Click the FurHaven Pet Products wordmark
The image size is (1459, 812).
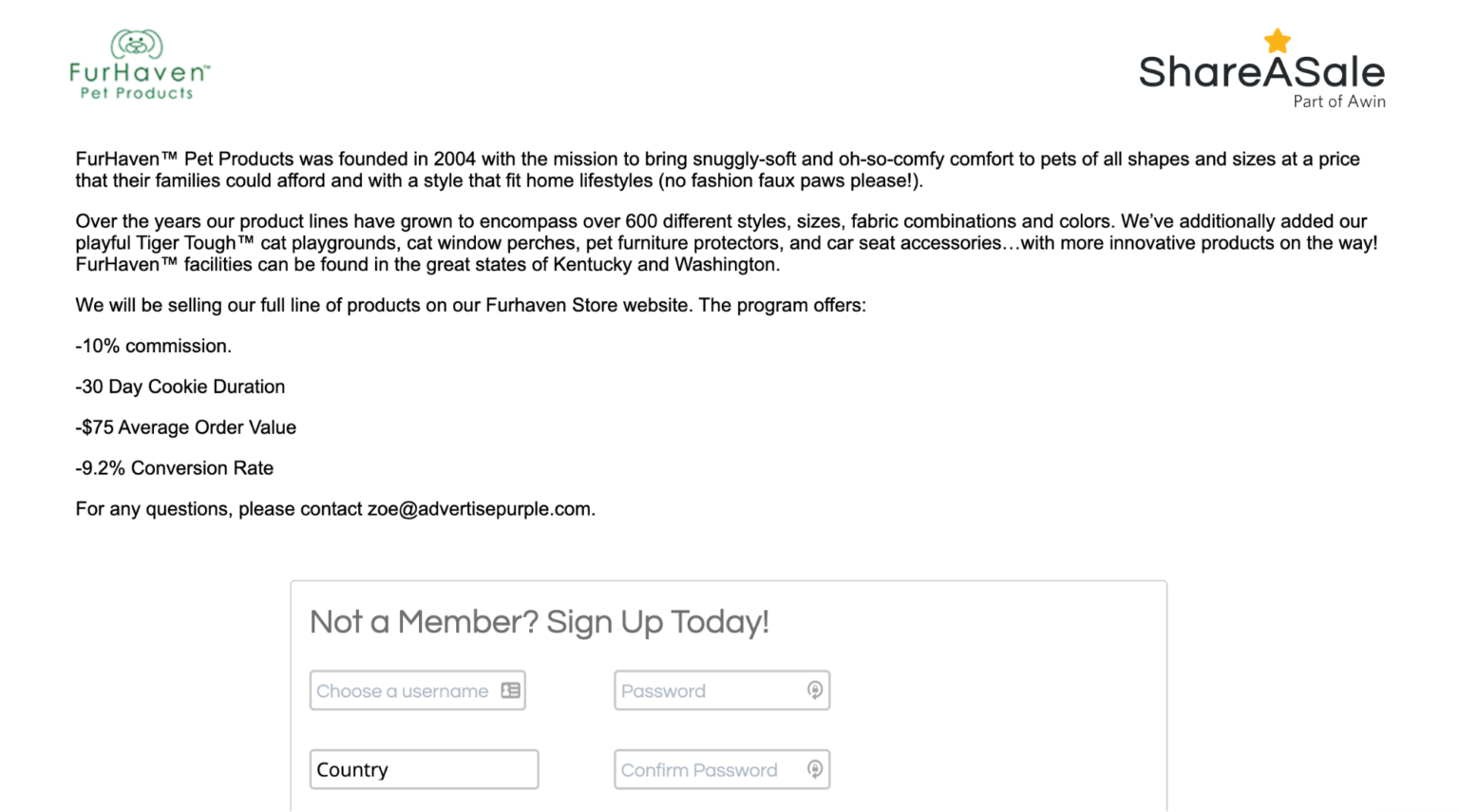coord(139,81)
